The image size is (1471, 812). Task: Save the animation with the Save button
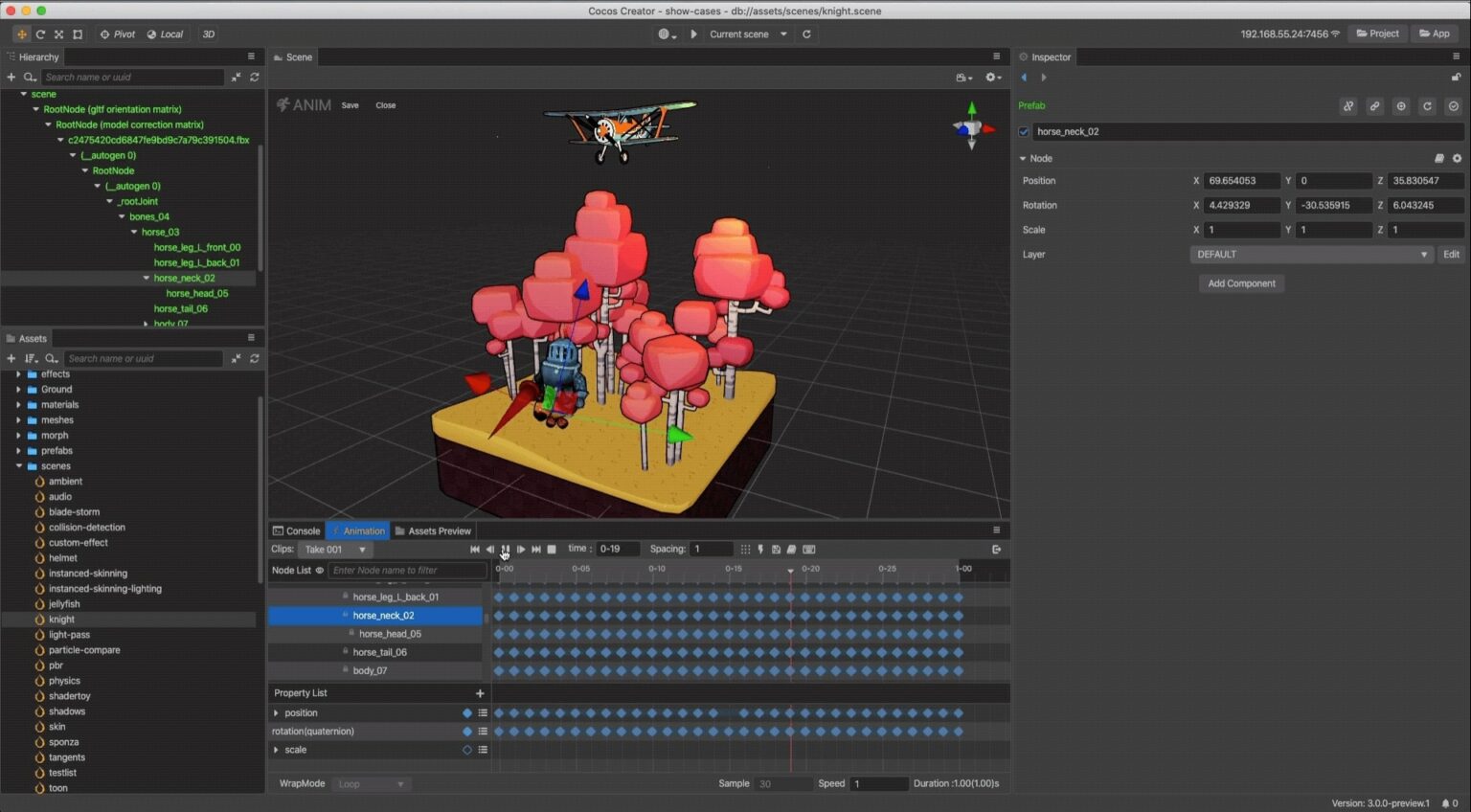click(x=350, y=105)
